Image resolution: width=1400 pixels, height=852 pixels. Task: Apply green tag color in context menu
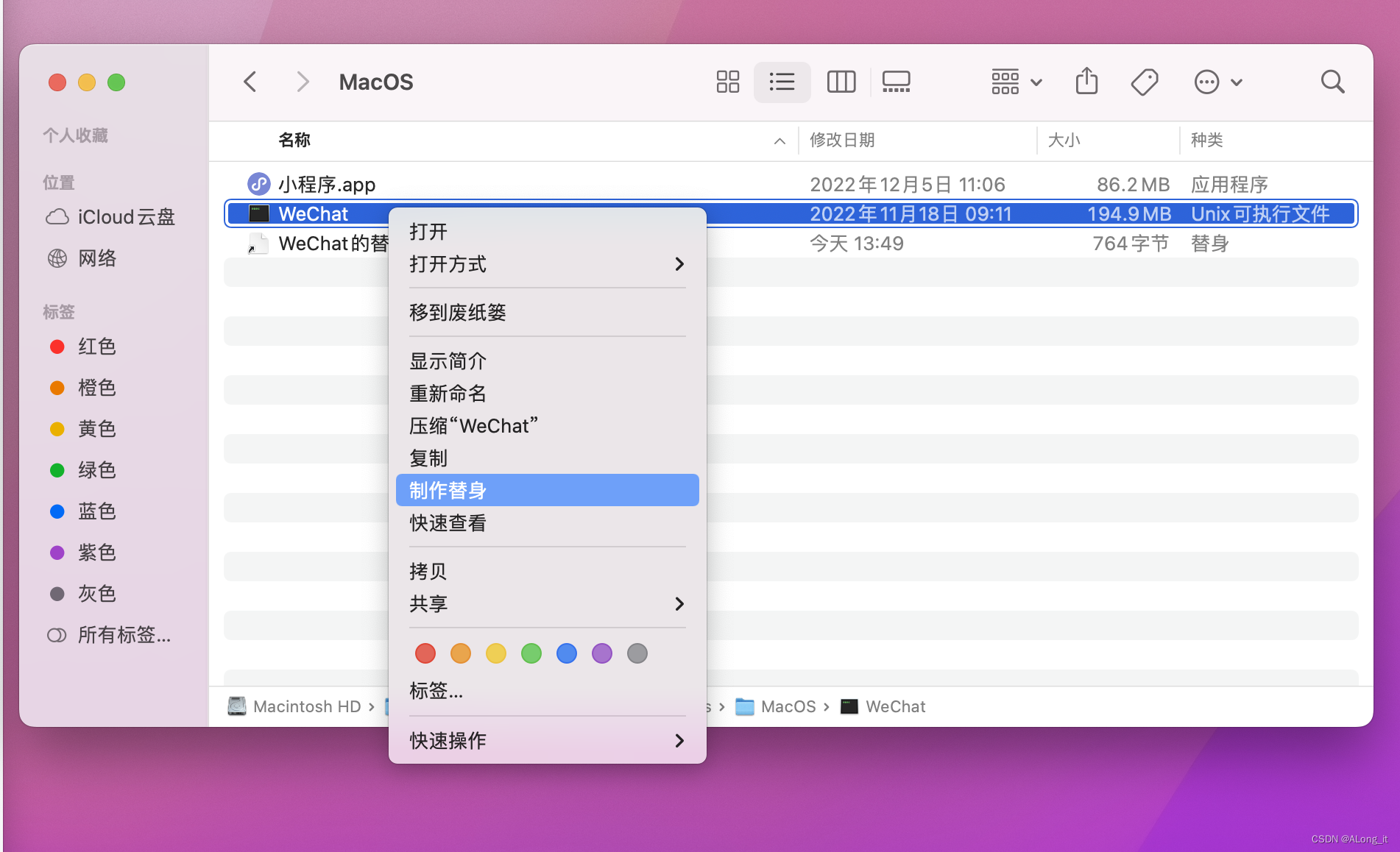531,653
